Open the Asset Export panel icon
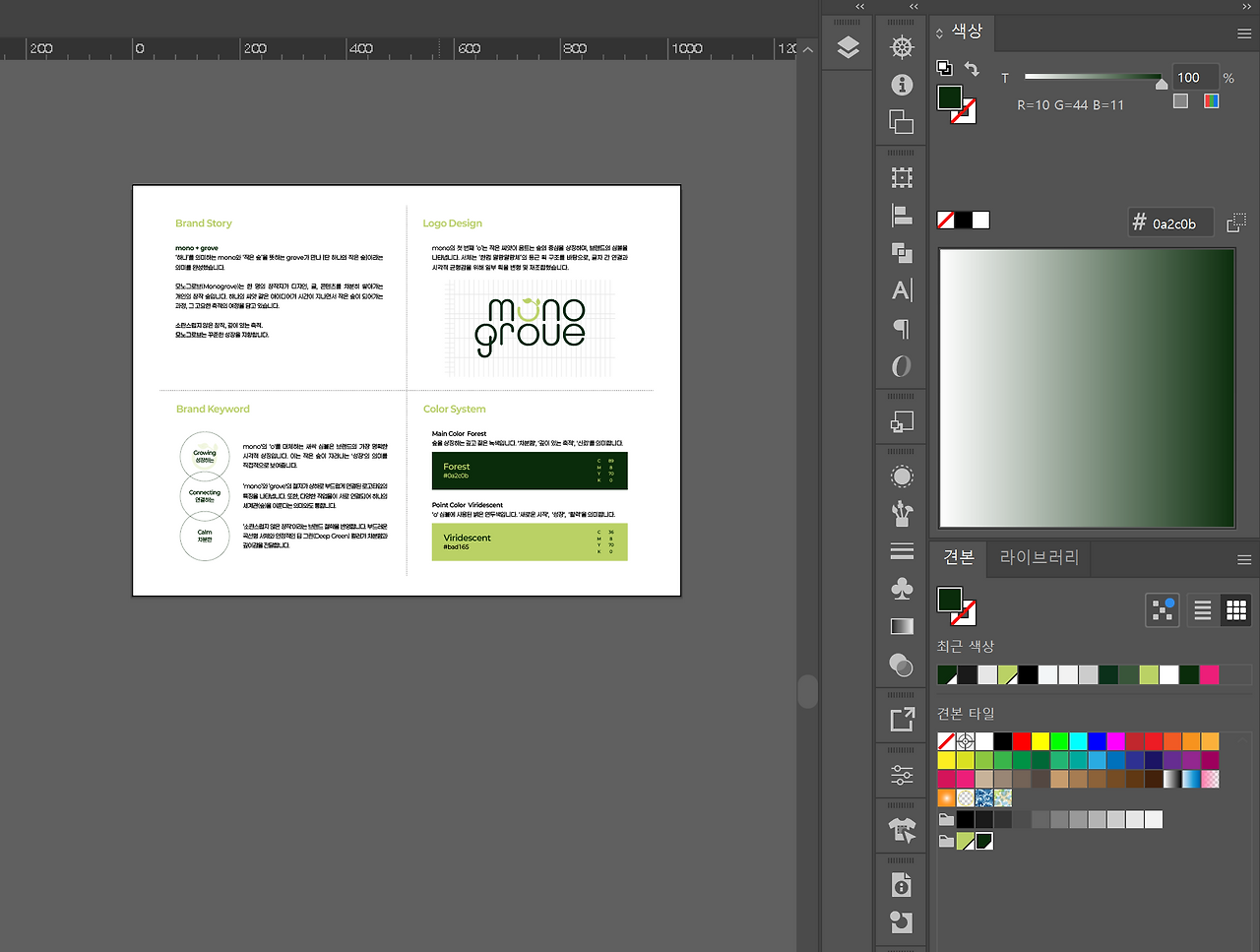Screen dimensions: 1260x952 (x=902, y=720)
